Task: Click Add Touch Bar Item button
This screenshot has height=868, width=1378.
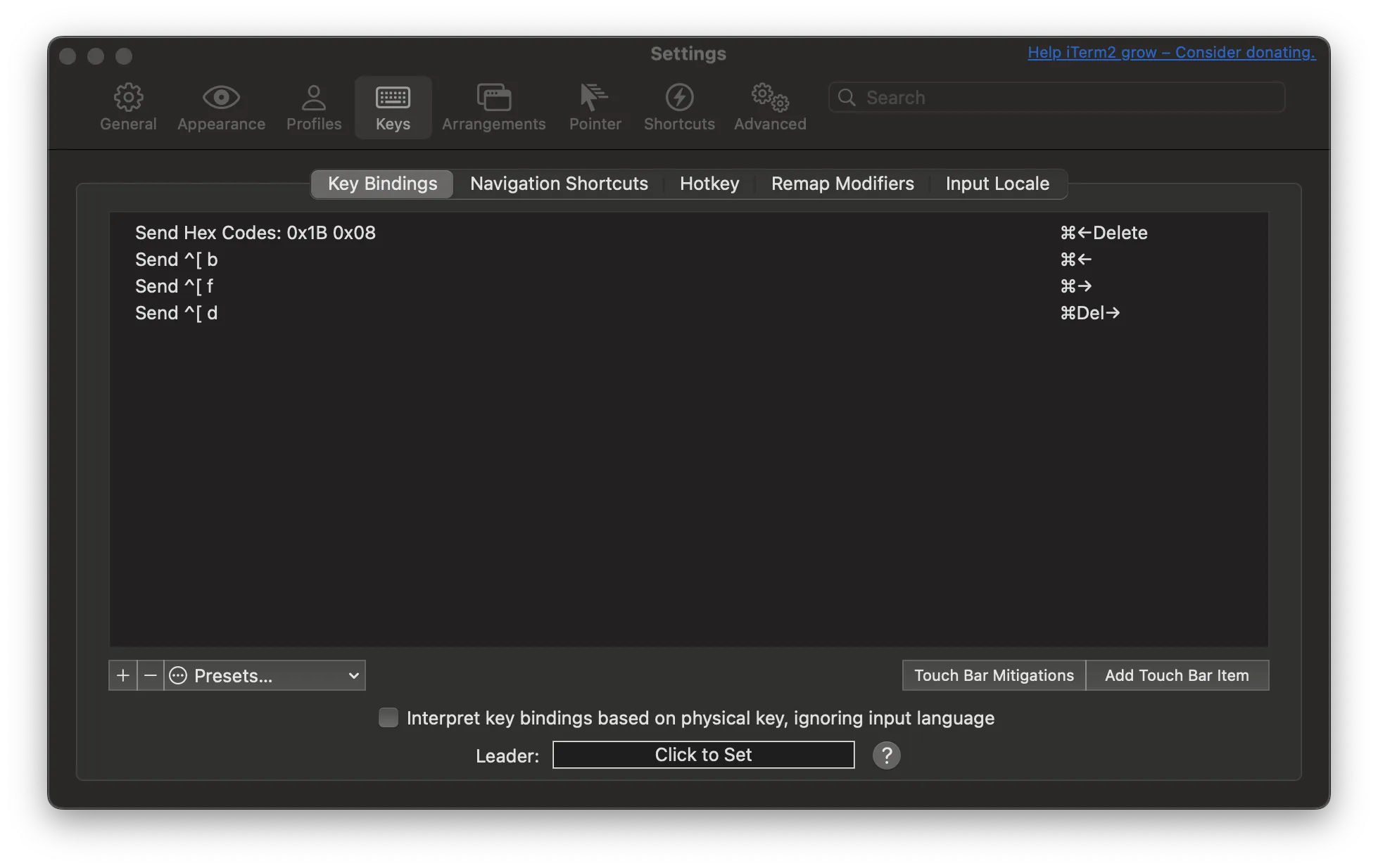Action: click(x=1177, y=675)
